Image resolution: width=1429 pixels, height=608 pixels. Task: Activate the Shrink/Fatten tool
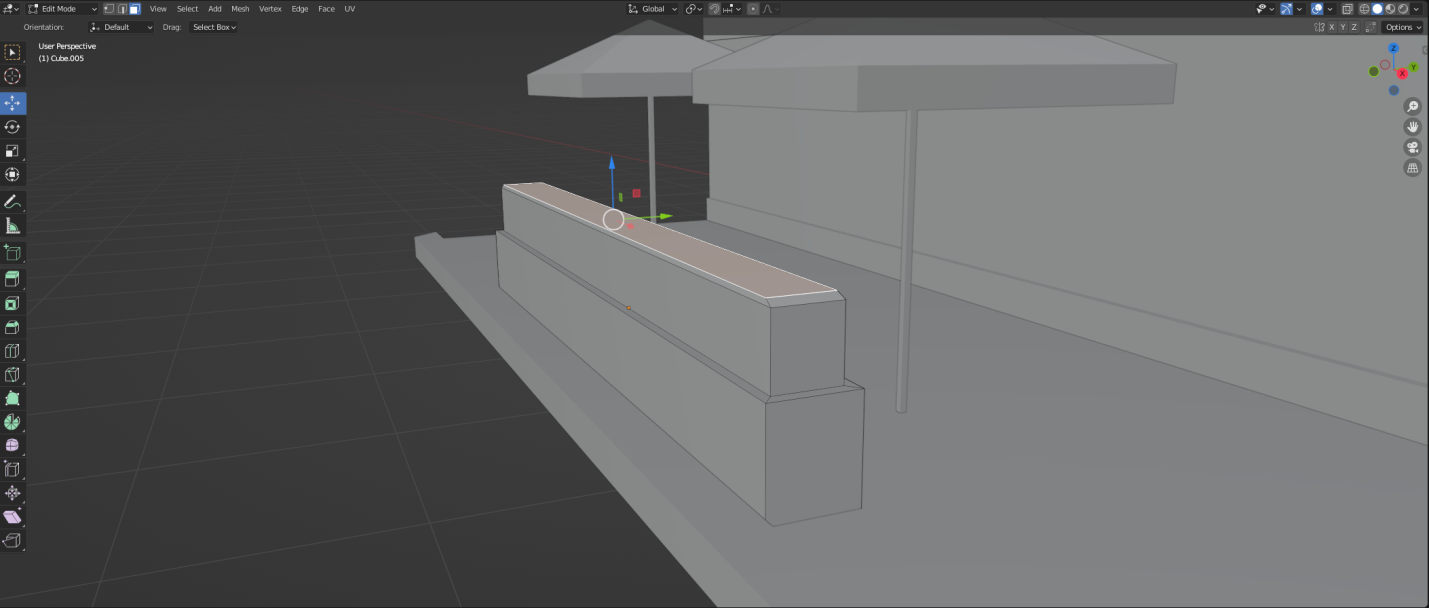[x=13, y=494]
